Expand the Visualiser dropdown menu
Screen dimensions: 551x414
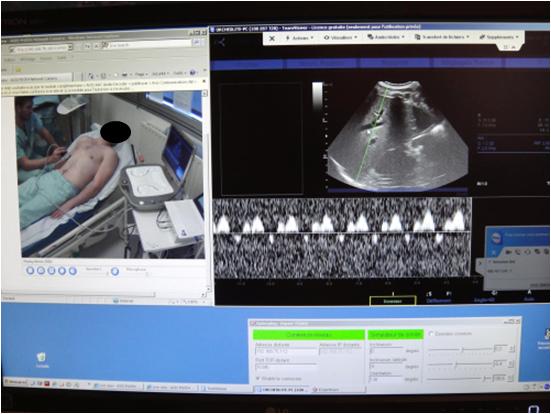click(x=341, y=37)
